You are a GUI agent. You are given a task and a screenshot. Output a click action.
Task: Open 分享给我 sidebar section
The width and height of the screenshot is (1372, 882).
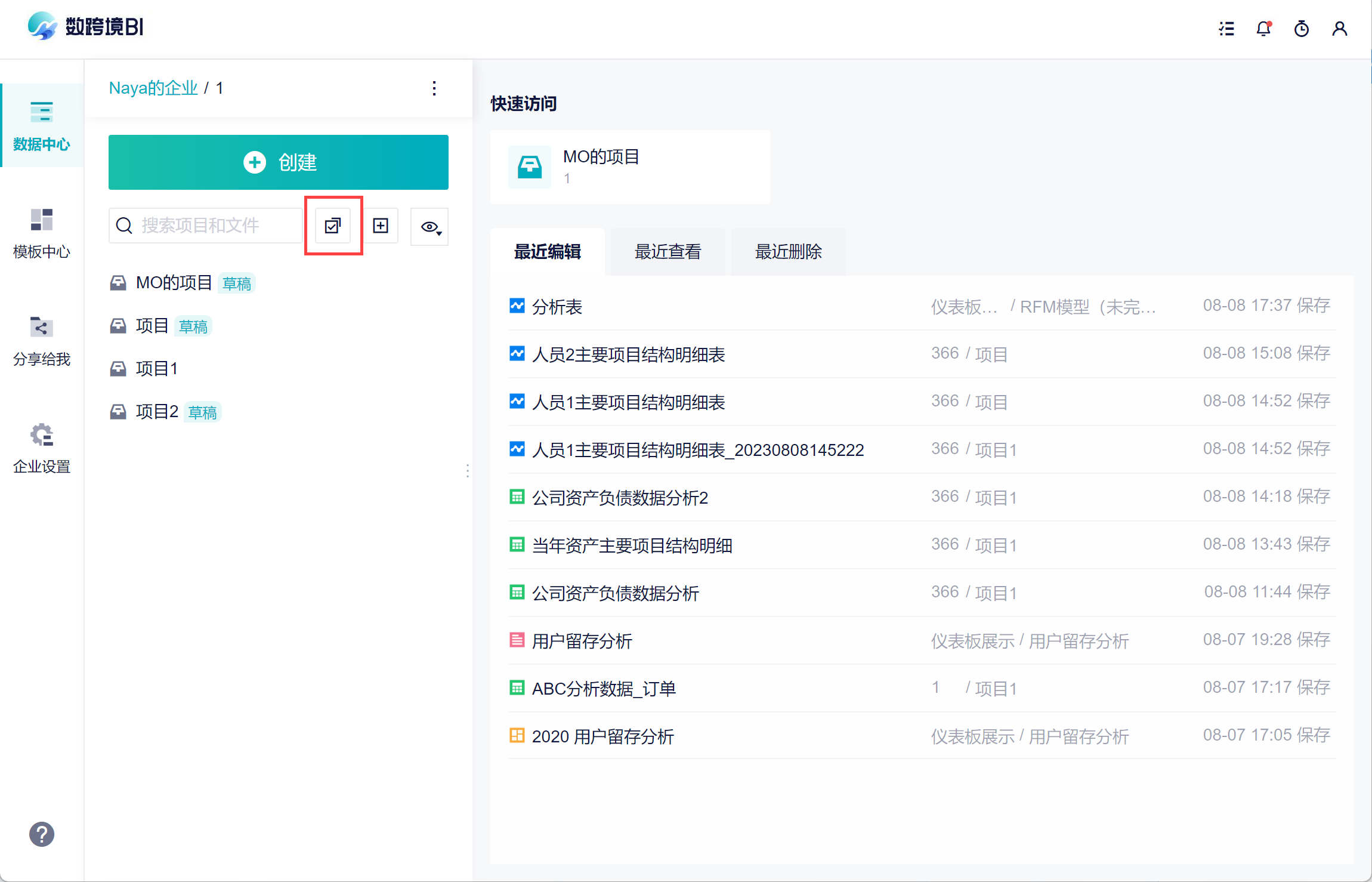[x=42, y=340]
